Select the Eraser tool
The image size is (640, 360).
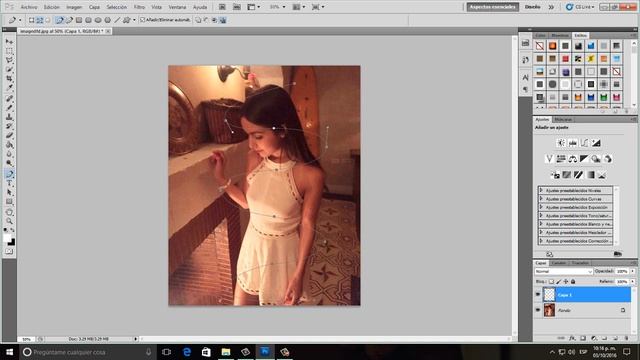(x=9, y=136)
